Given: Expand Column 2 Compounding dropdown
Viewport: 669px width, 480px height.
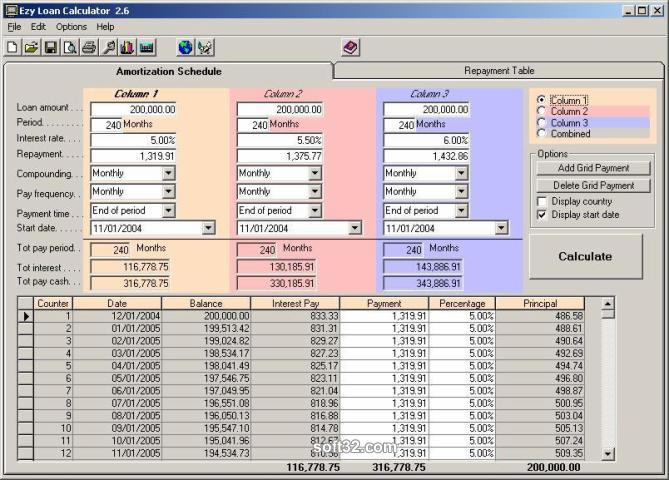Looking at the screenshot, I should tap(315, 173).
